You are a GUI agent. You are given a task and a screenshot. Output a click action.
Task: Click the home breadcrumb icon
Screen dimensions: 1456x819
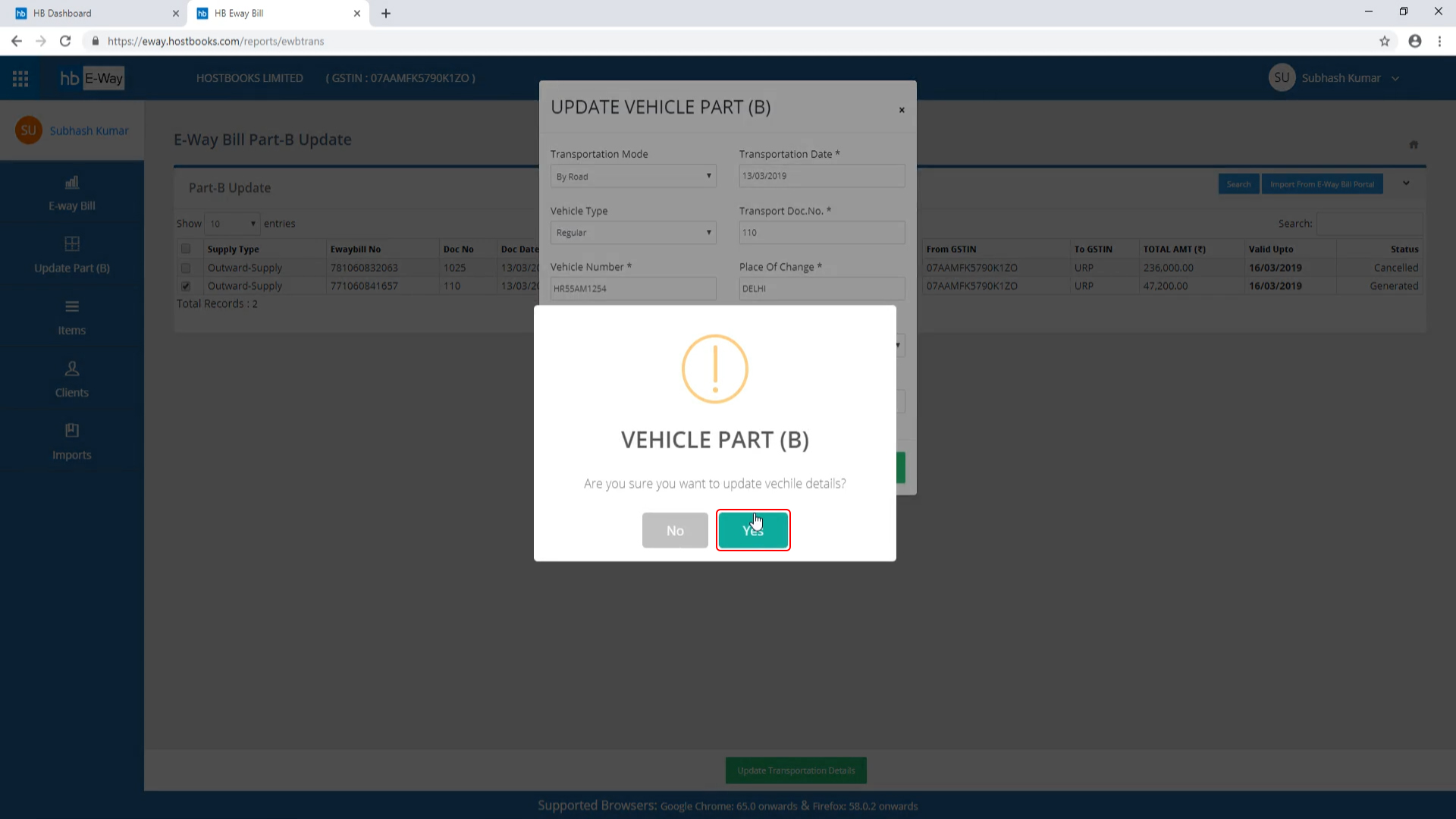coord(1414,144)
